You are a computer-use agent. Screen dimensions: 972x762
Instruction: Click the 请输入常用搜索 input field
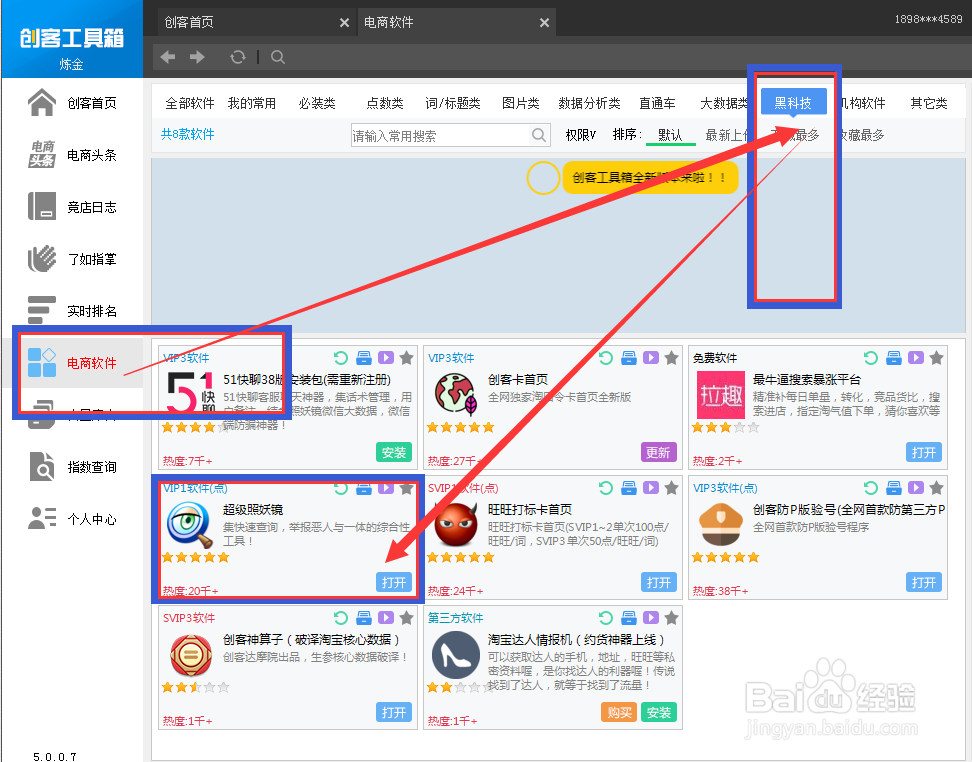pos(441,135)
